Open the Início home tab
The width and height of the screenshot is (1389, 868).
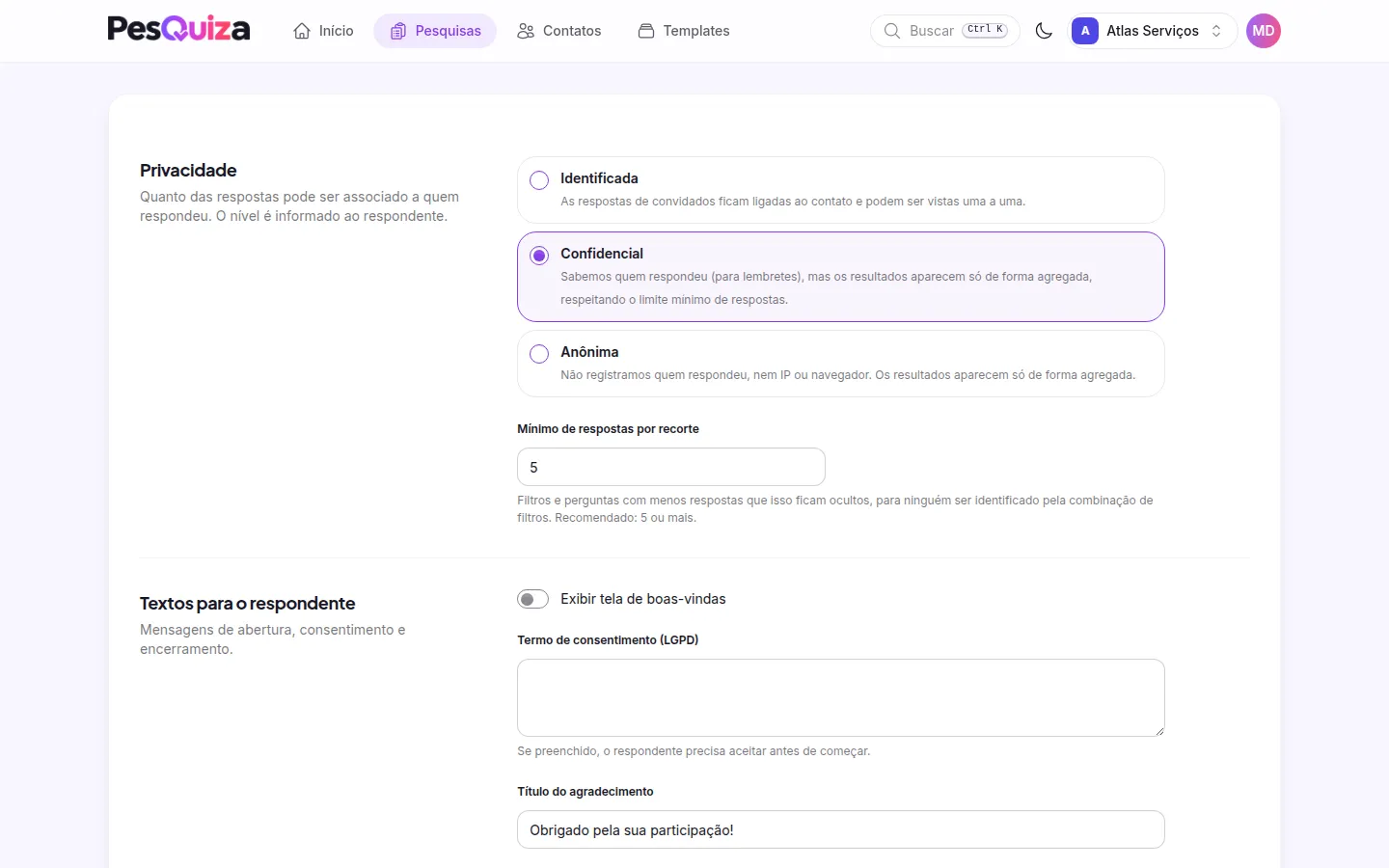click(x=323, y=31)
